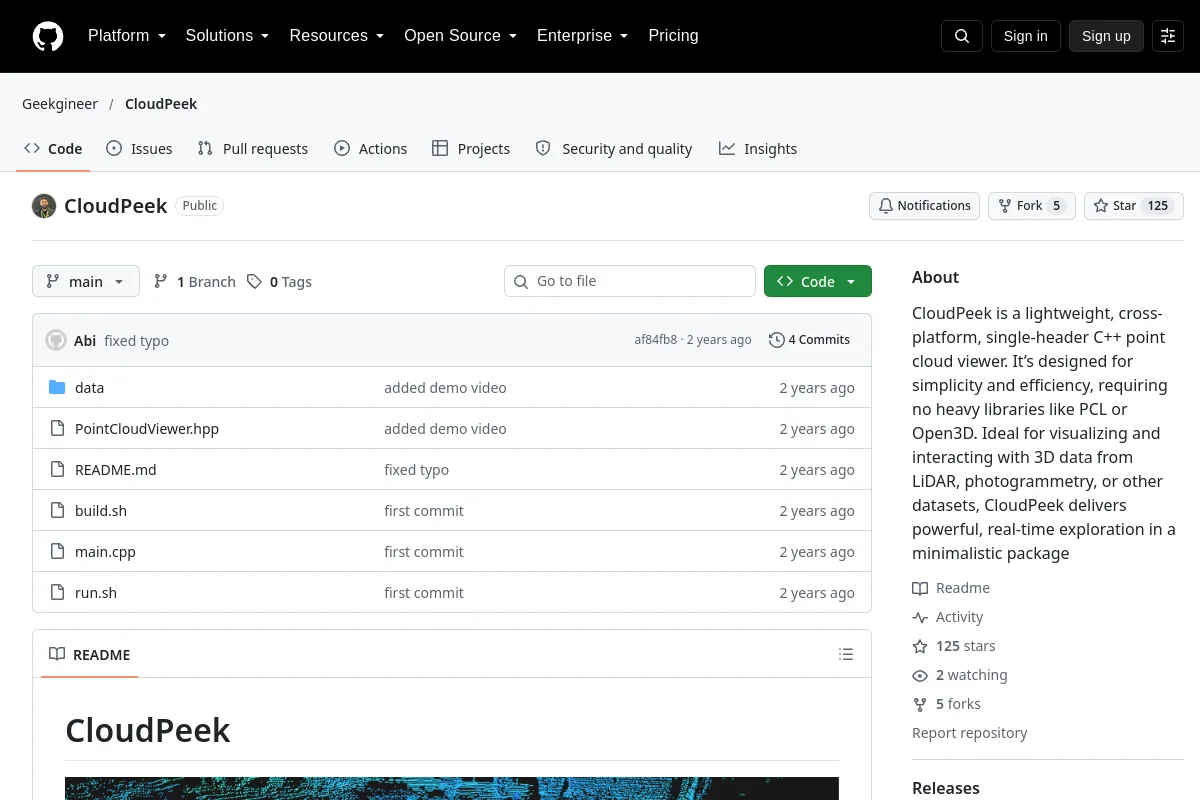1200x800 pixels.
Task: Click the README.md file icon
Action: coord(57,470)
